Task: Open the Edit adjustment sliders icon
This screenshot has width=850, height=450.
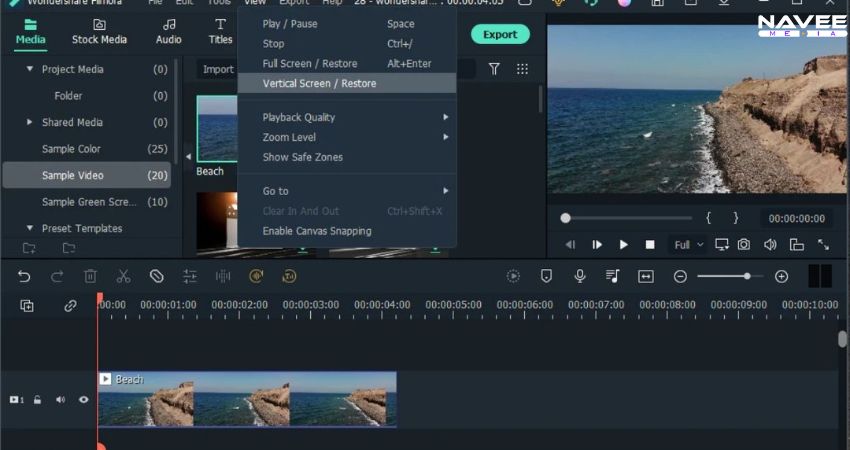Action: [x=190, y=277]
